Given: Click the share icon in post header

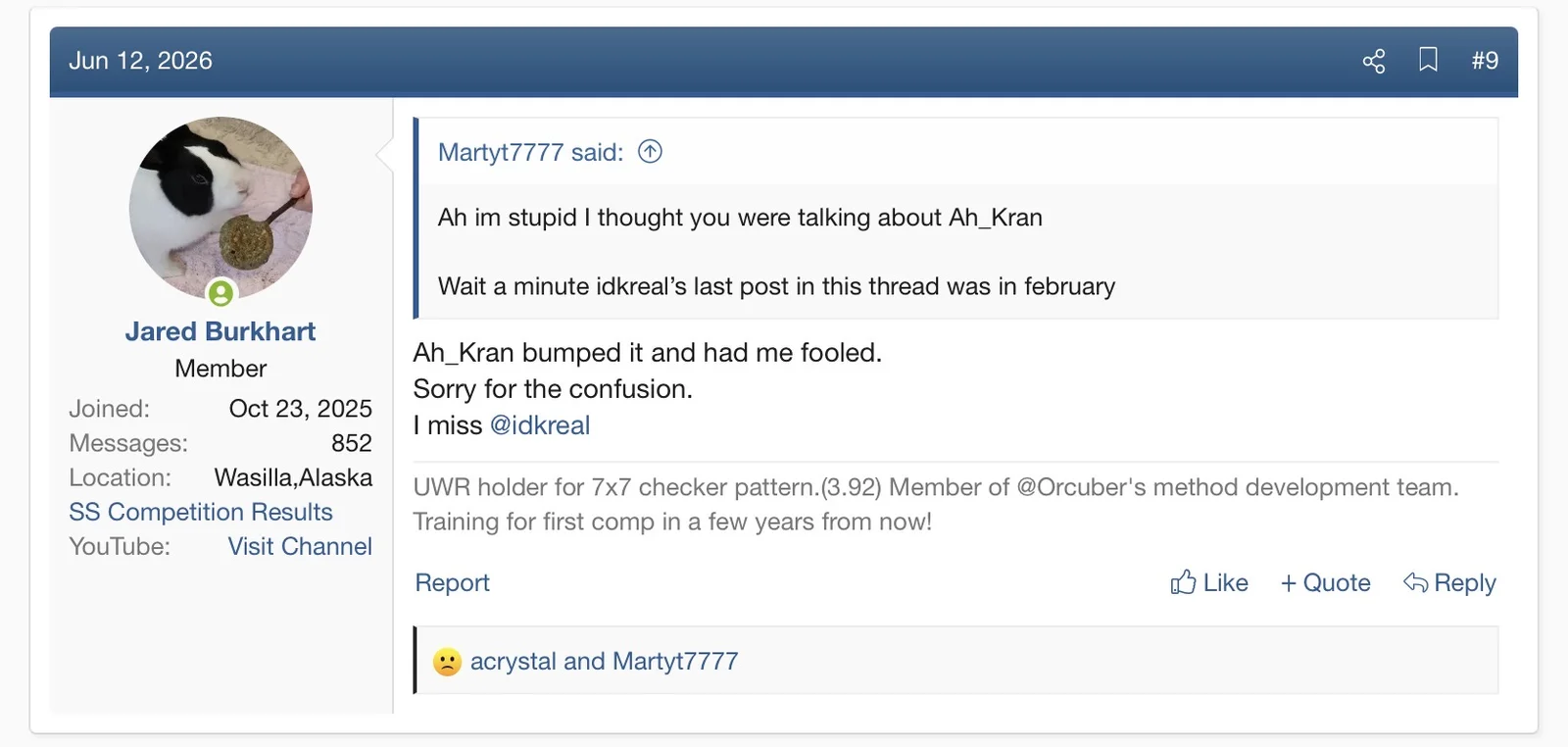Looking at the screenshot, I should tap(1374, 61).
